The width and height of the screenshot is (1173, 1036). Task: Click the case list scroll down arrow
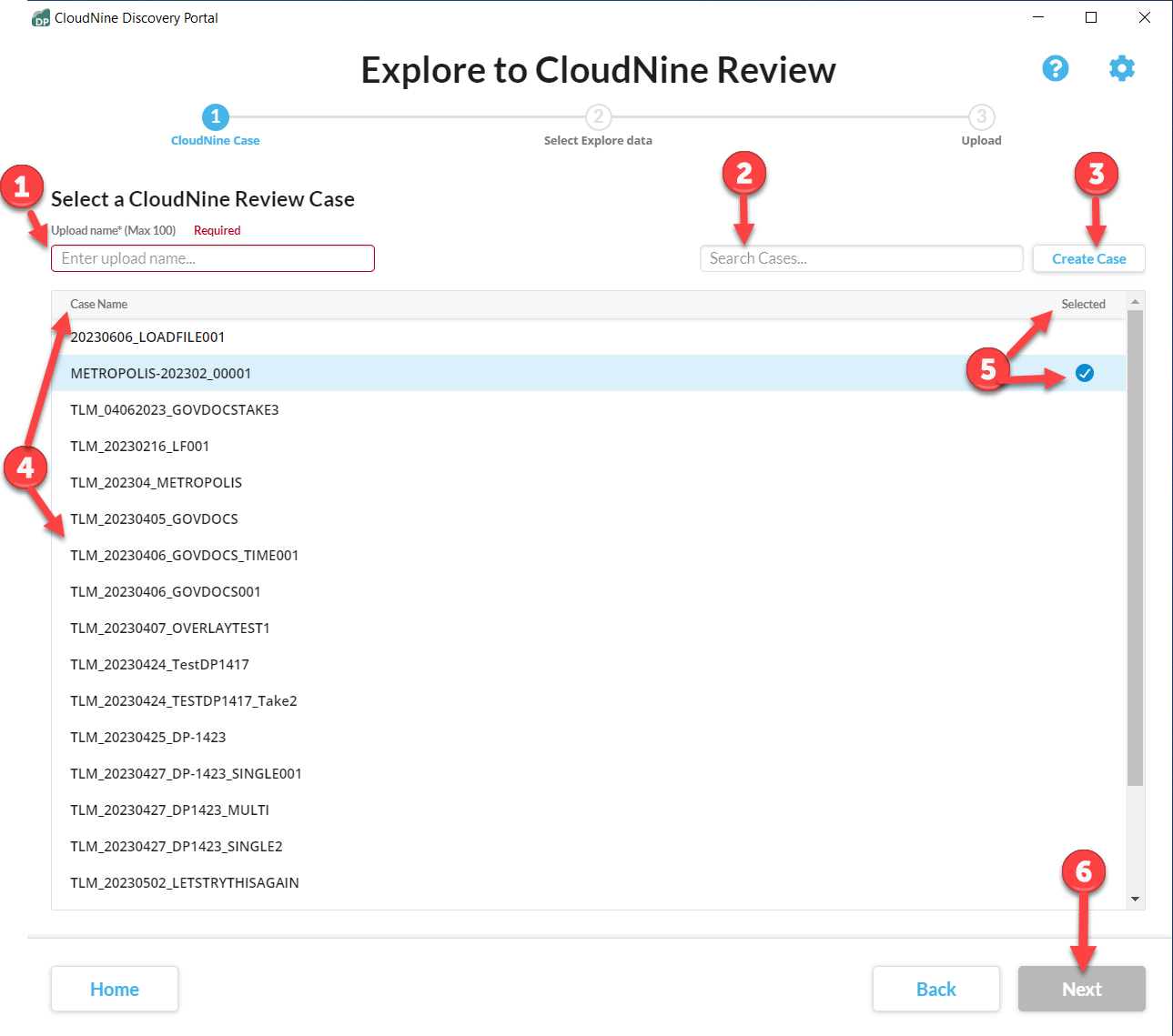click(1135, 900)
